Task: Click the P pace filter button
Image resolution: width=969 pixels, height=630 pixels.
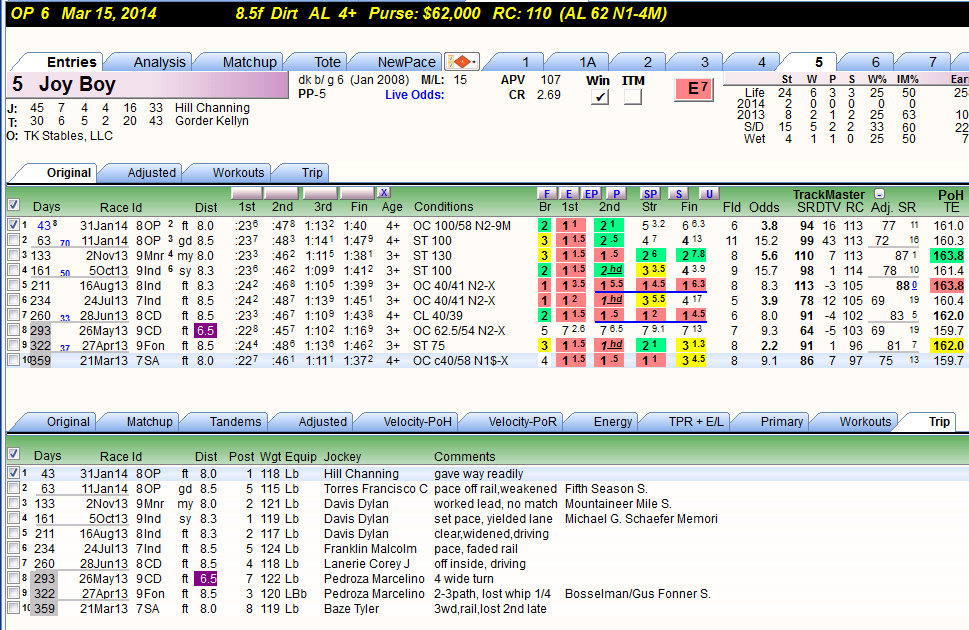Action: pos(615,194)
